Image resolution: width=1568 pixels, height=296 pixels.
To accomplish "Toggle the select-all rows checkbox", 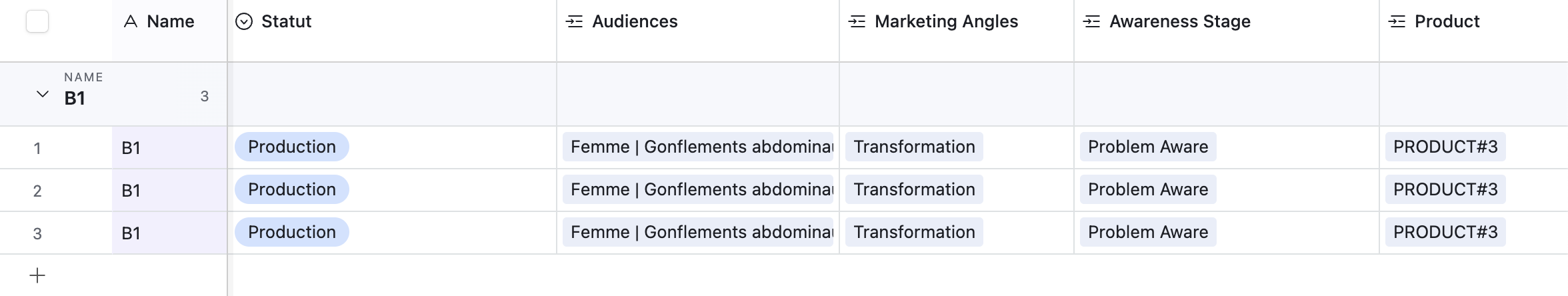I will pos(37,21).
